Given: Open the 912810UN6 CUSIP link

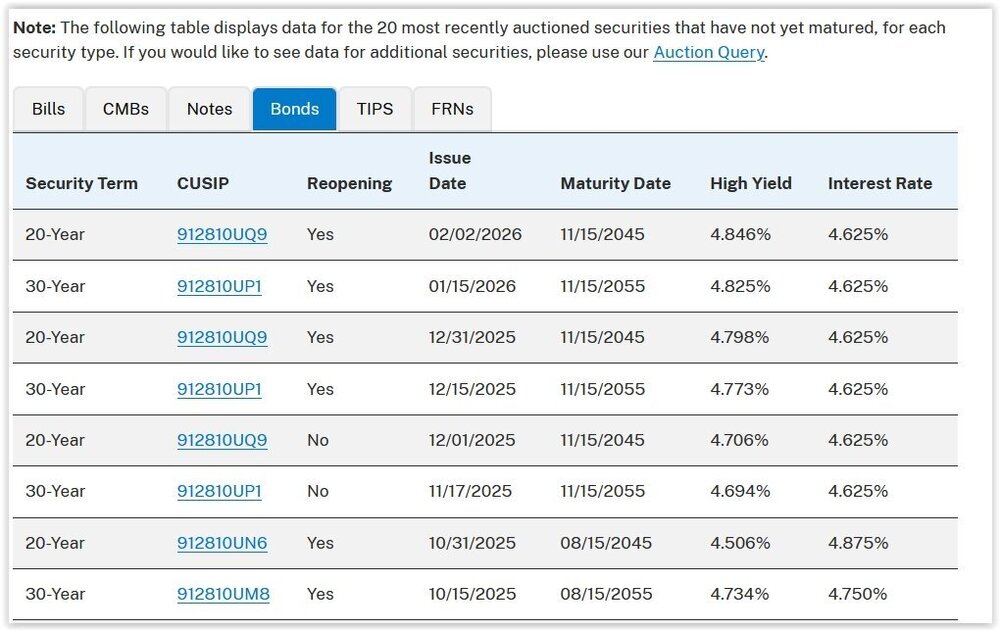Looking at the screenshot, I should [x=222, y=543].
